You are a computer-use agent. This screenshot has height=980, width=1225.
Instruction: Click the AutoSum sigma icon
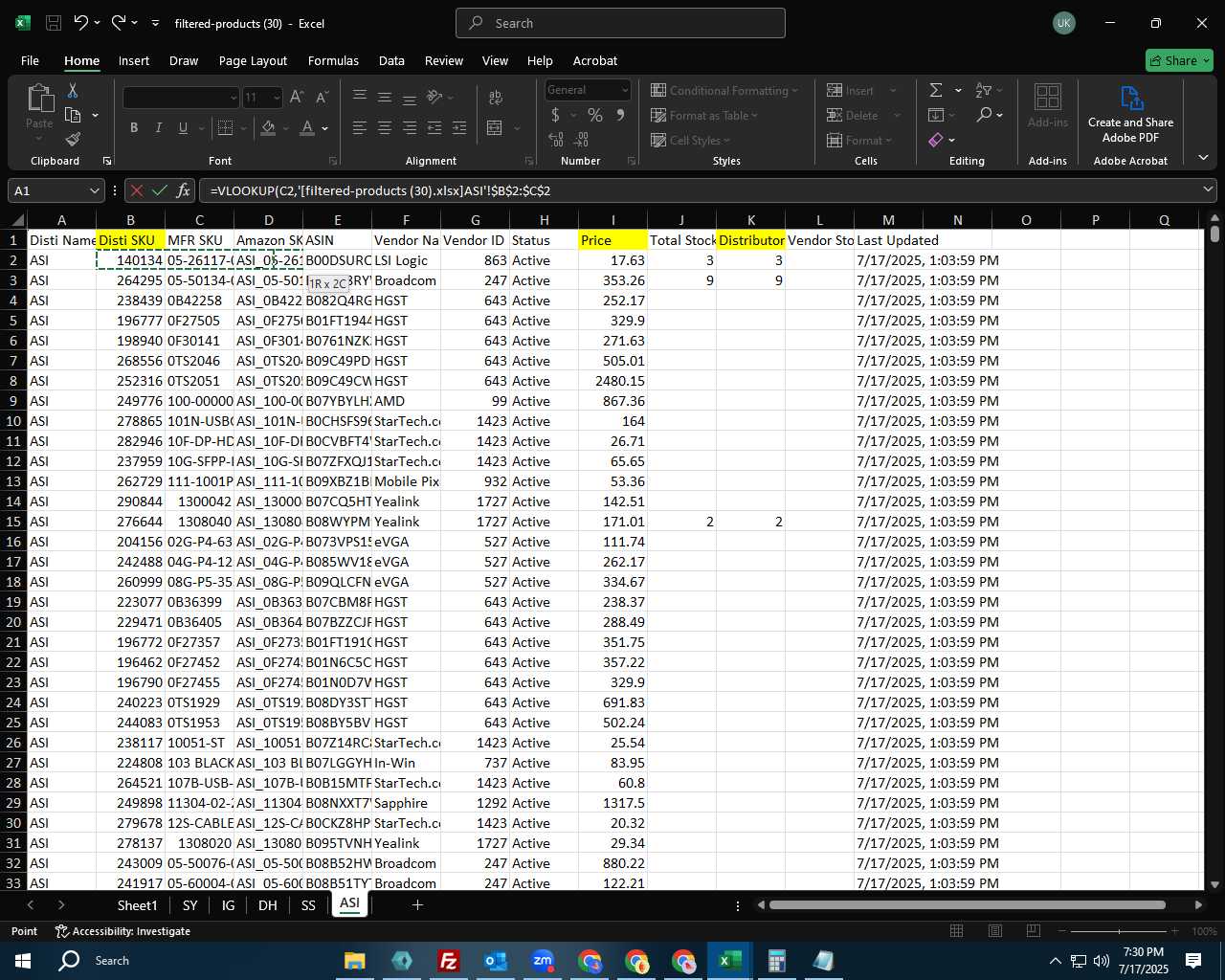[x=936, y=90]
